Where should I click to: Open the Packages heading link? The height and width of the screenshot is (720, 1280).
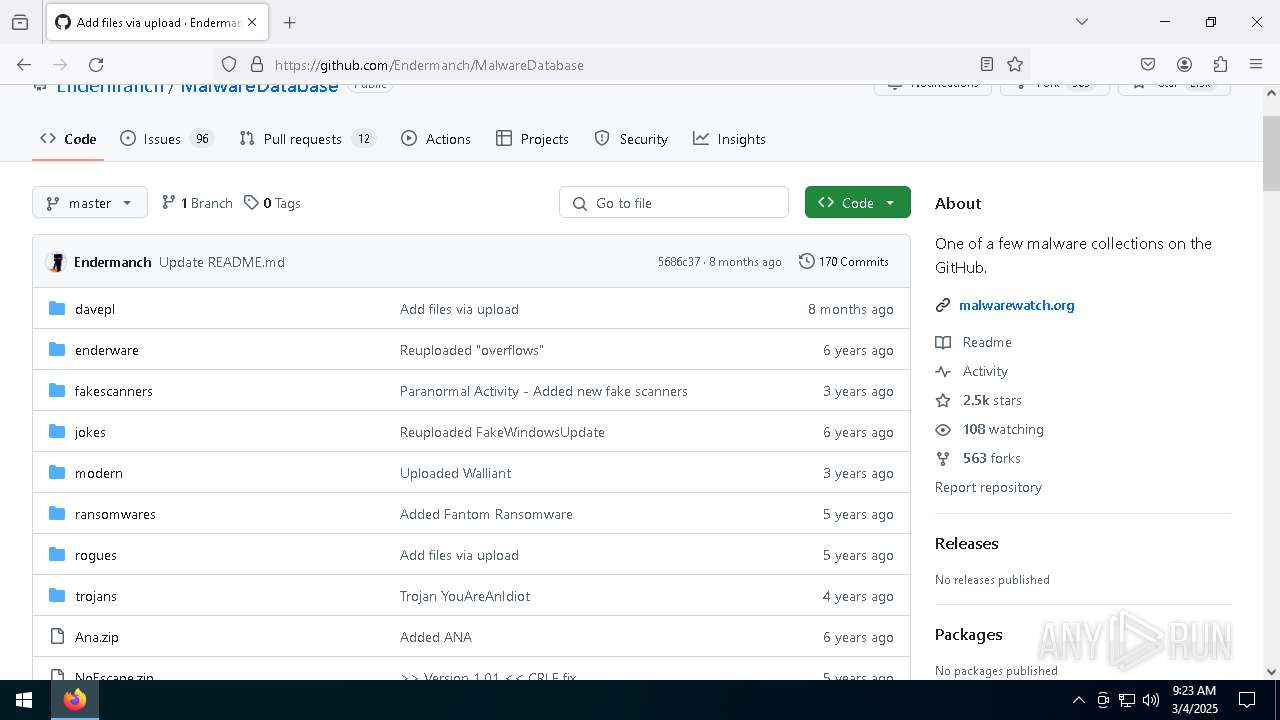969,634
